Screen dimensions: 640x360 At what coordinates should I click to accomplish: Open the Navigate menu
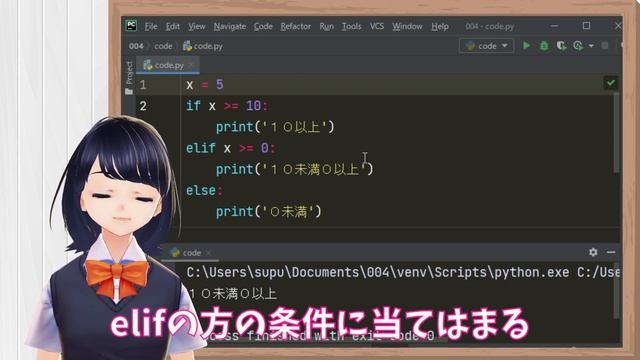[230, 27]
